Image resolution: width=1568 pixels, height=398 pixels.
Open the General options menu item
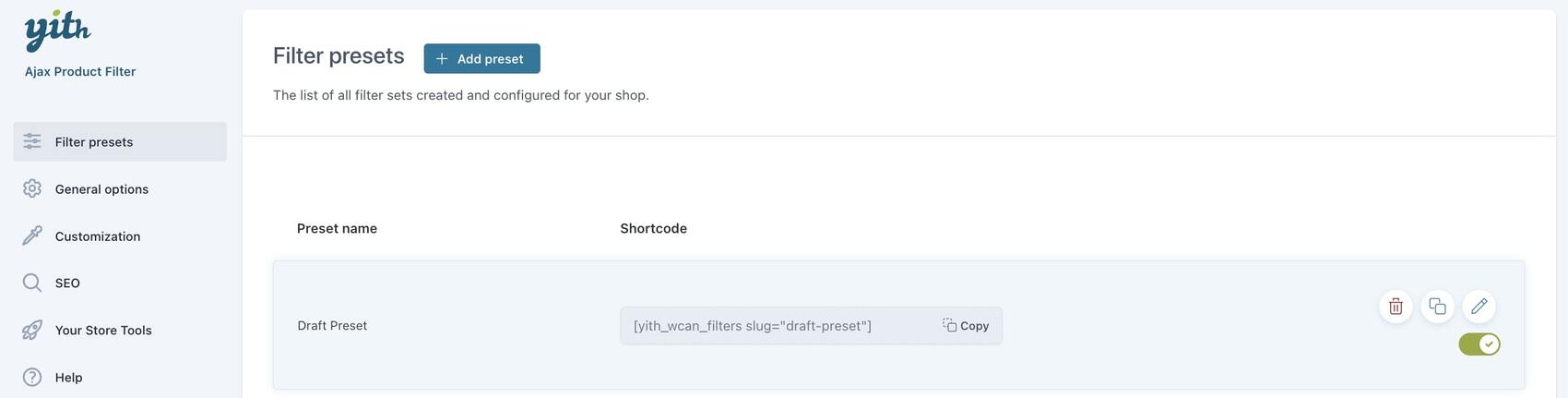pos(101,189)
